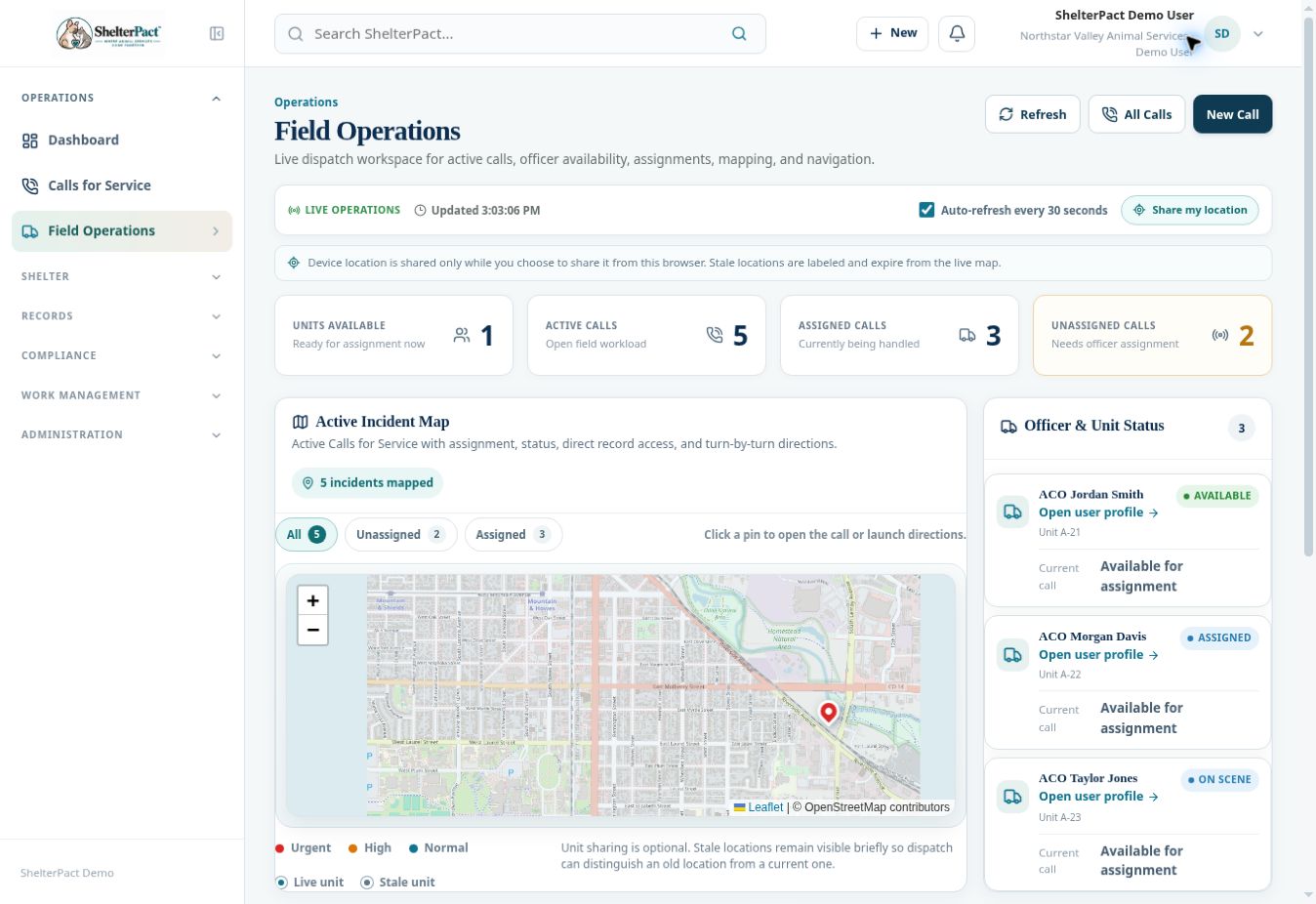Viewport: 1316px width, 904px height.
Task: Open notifications bell
Action: [957, 33]
